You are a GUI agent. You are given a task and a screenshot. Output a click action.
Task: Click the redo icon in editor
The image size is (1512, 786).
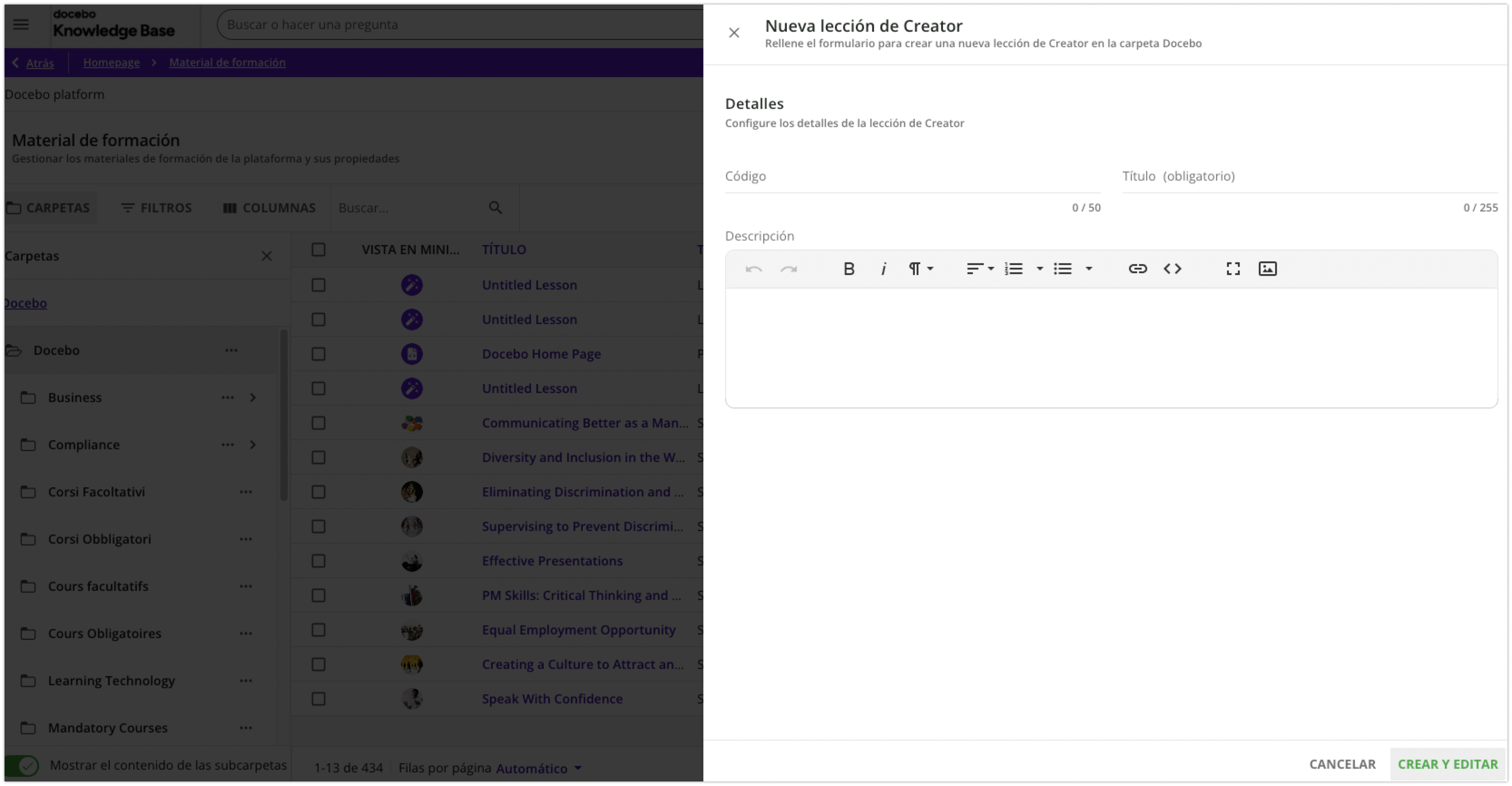click(788, 269)
